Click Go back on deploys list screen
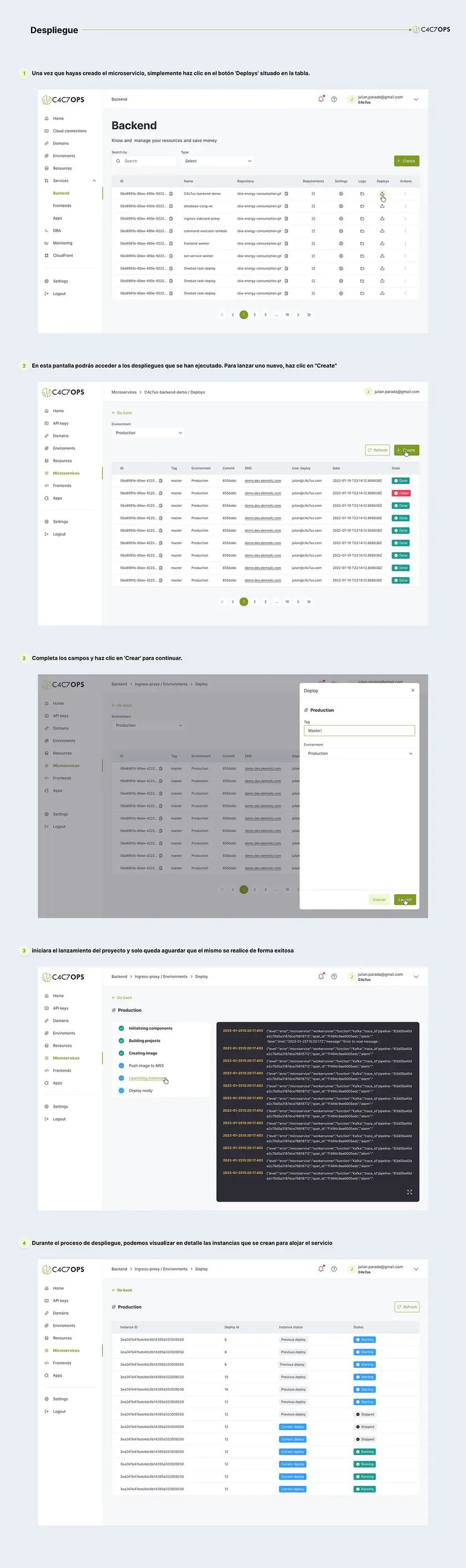Screen dimensions: 466x1568 (122, 413)
